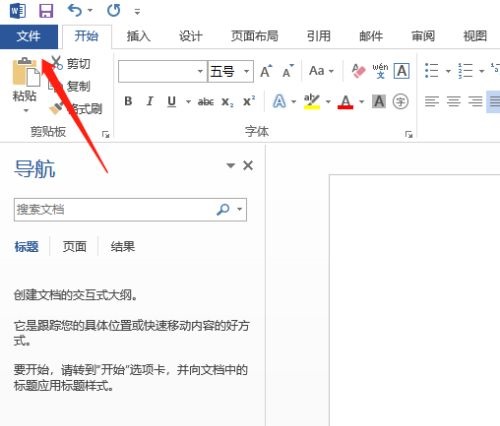Switch to the 引用 ribbon tab
This screenshot has height=426, width=500.
(318, 36)
